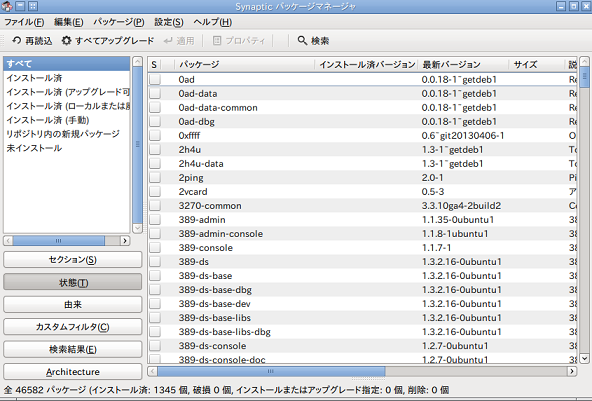
Task: Click version 0.6~git20130406-1 cell
Action: point(462,136)
